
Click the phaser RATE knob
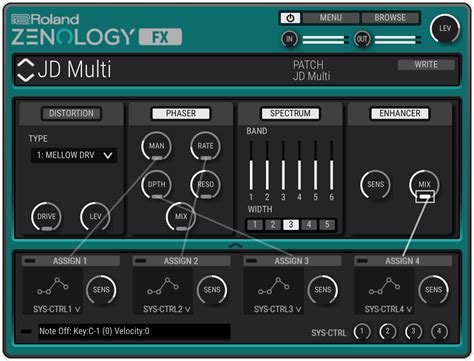pyautogui.click(x=205, y=146)
